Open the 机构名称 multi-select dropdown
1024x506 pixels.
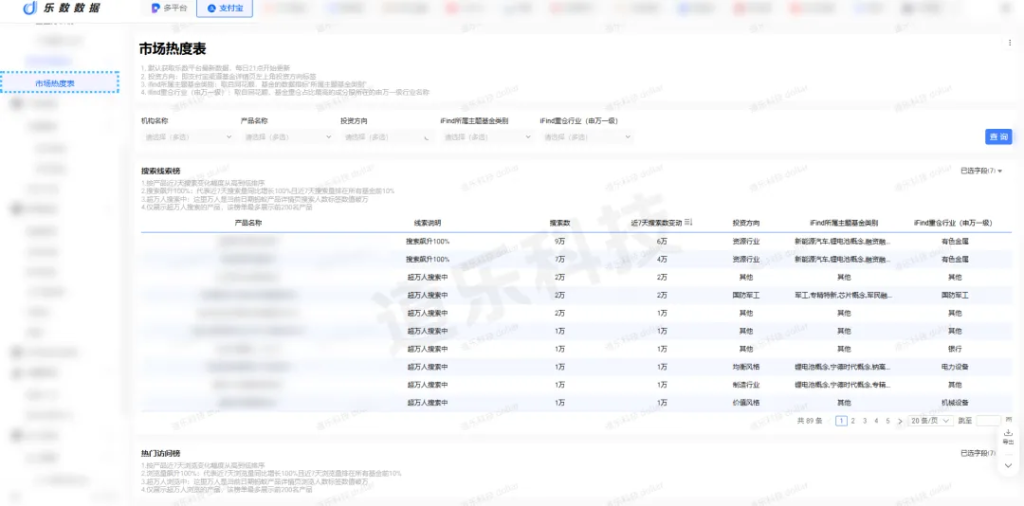(x=183, y=137)
